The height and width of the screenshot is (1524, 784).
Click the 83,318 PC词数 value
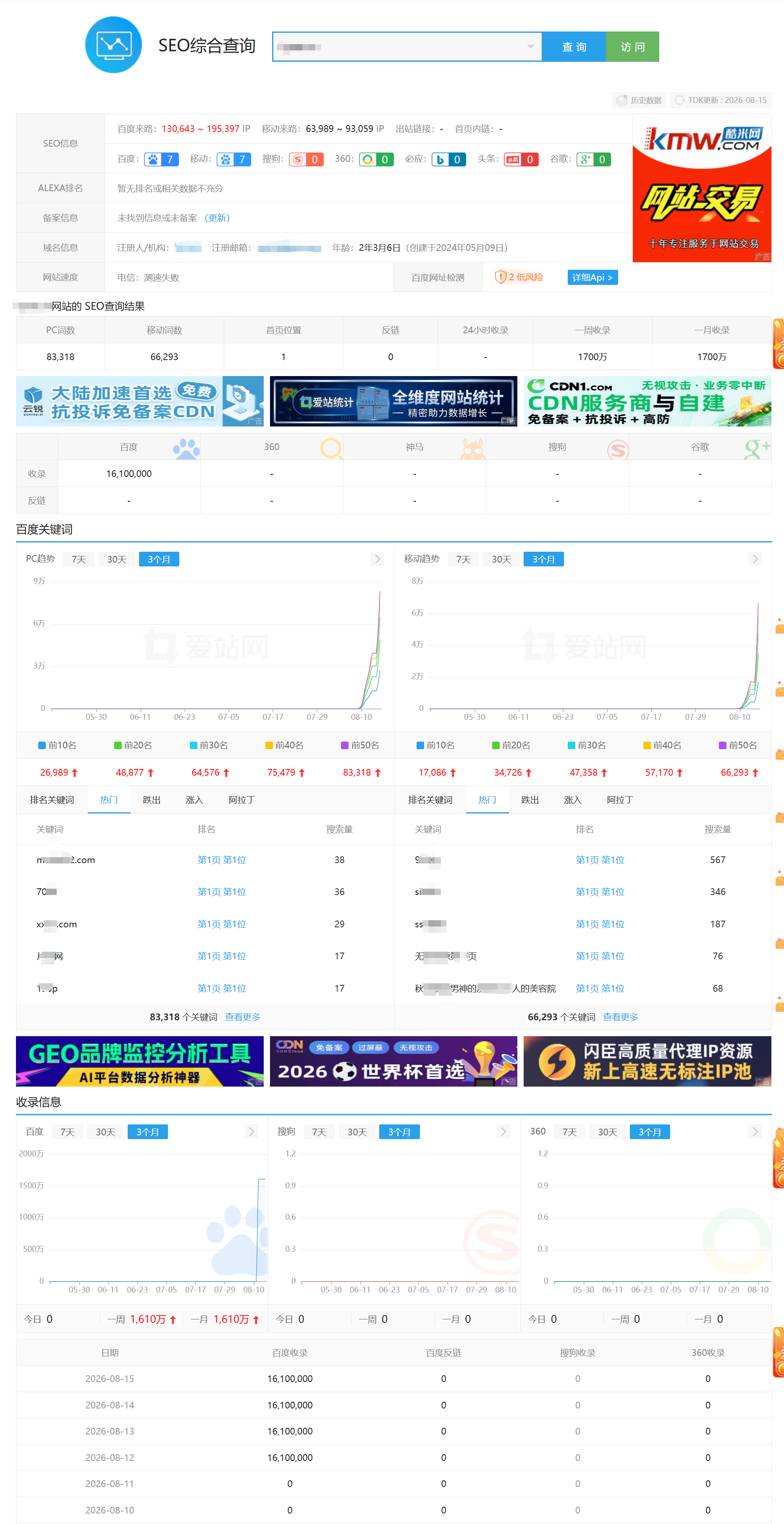pos(60,357)
